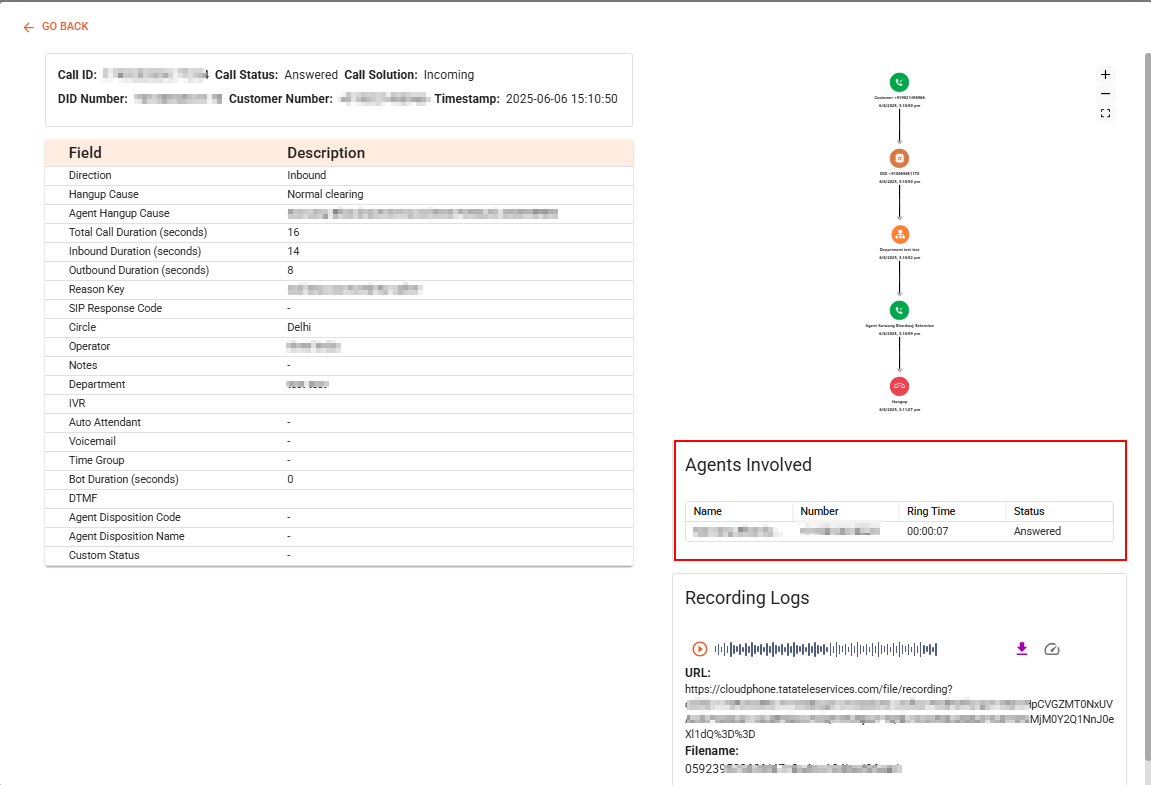This screenshot has width=1151, height=785.
Task: Select the DID node icon in call flow
Action: [899, 158]
